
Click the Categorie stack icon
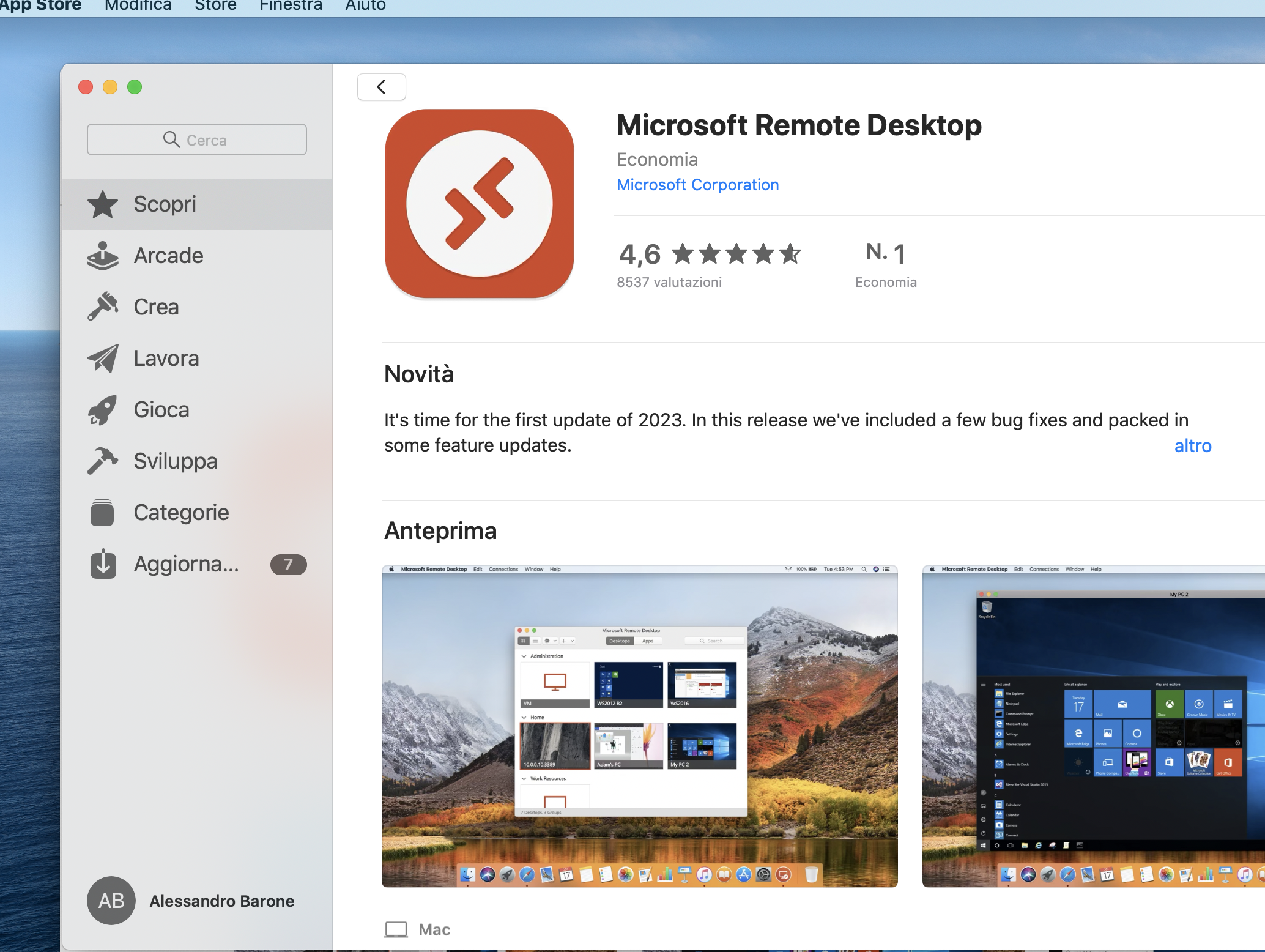pos(103,513)
